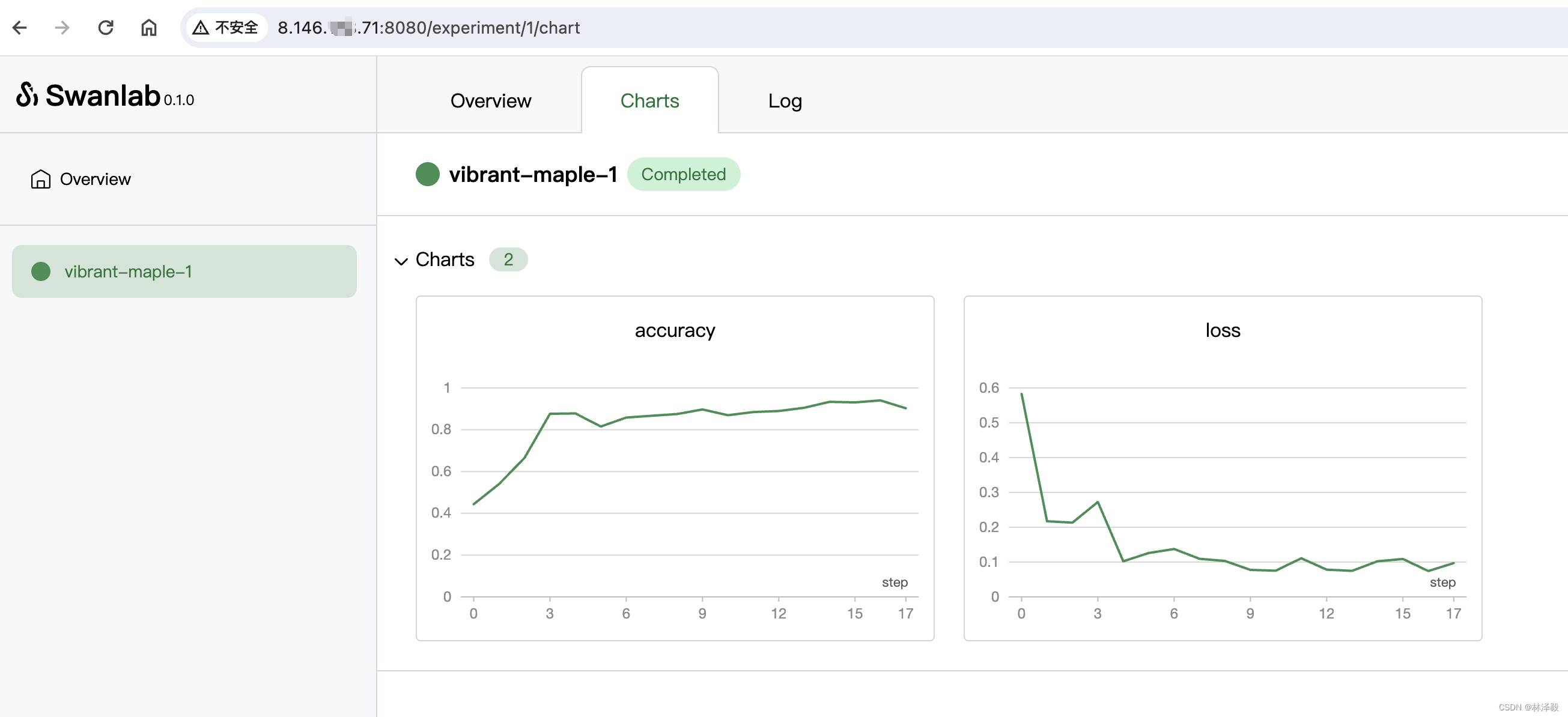The height and width of the screenshot is (717, 1568).
Task: Switch to the Overview tab
Action: point(491,100)
